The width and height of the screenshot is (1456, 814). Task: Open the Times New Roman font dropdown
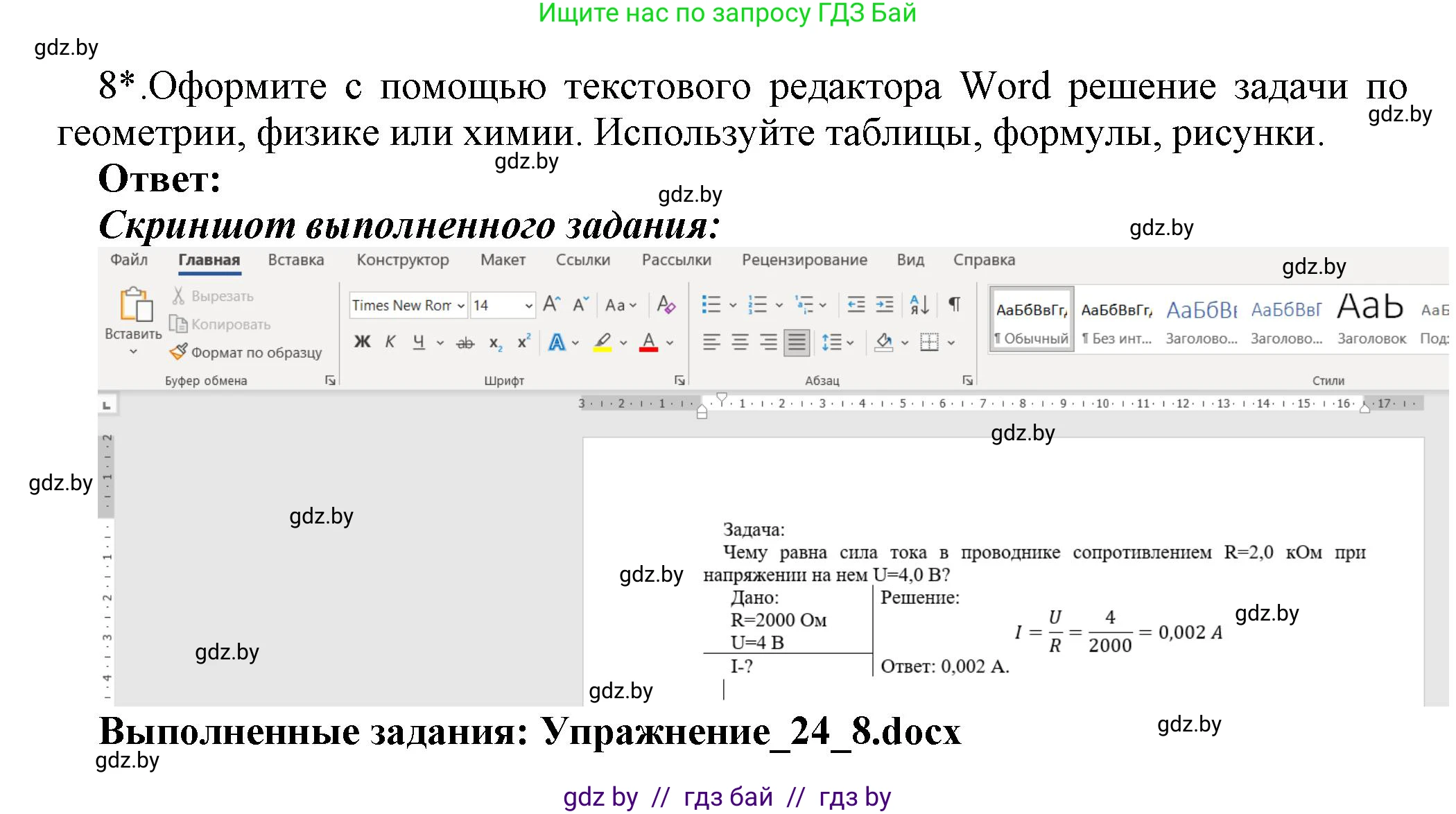point(460,305)
